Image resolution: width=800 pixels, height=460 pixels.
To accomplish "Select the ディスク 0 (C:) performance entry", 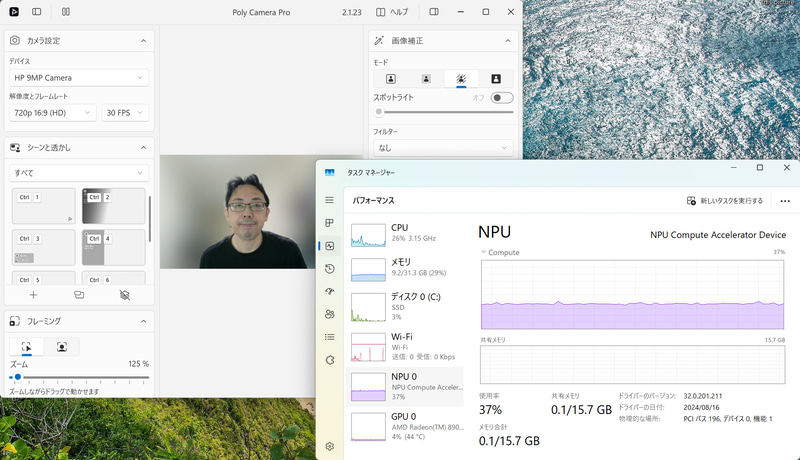I will point(405,306).
